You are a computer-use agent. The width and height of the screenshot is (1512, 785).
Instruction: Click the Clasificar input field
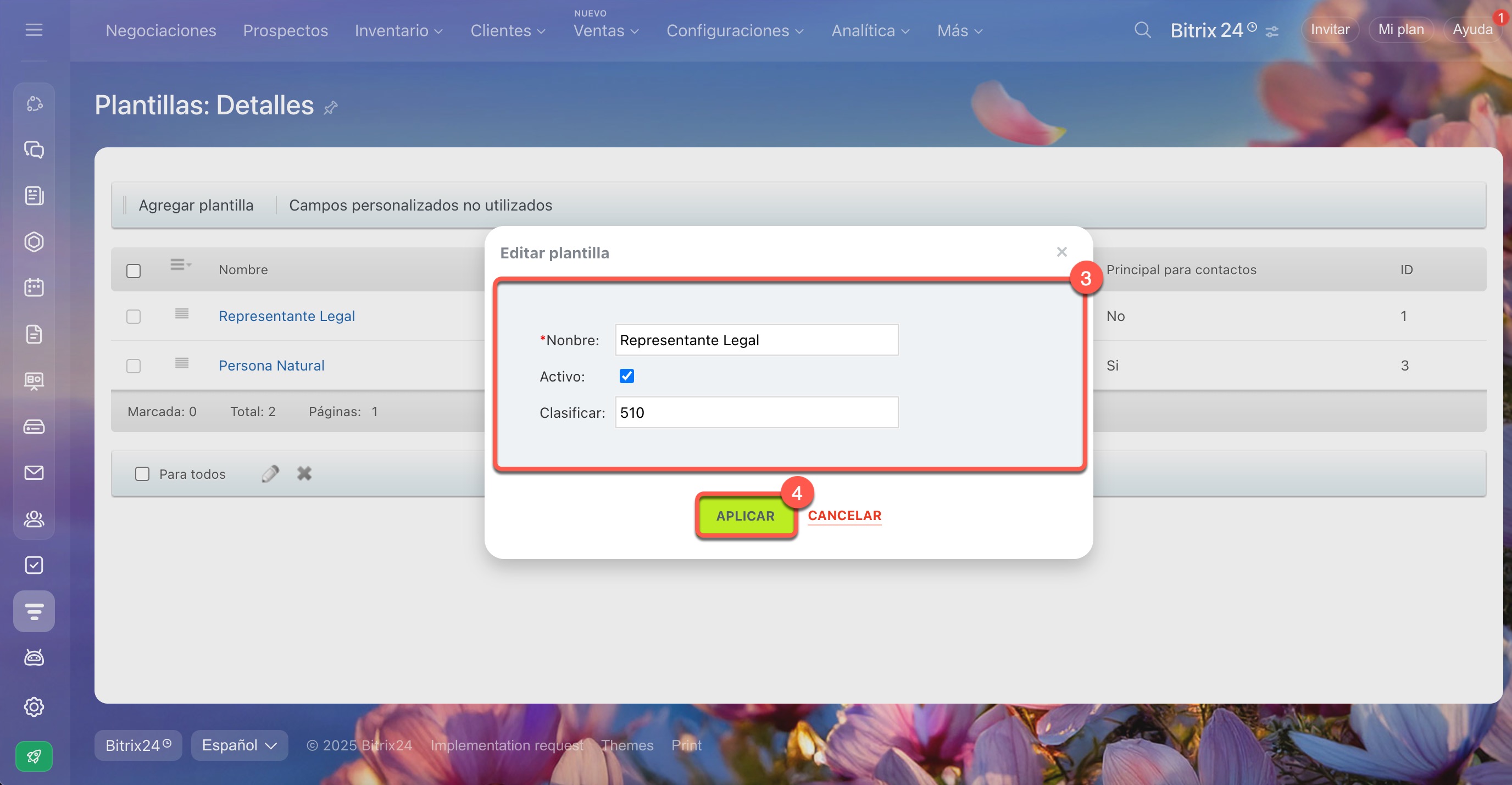757,412
